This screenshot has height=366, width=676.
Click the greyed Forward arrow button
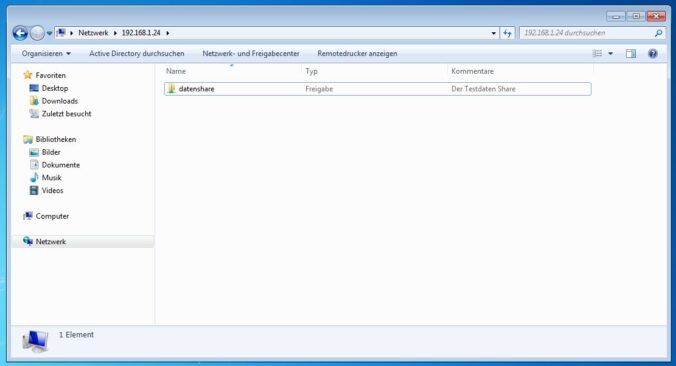pyautogui.click(x=38, y=33)
